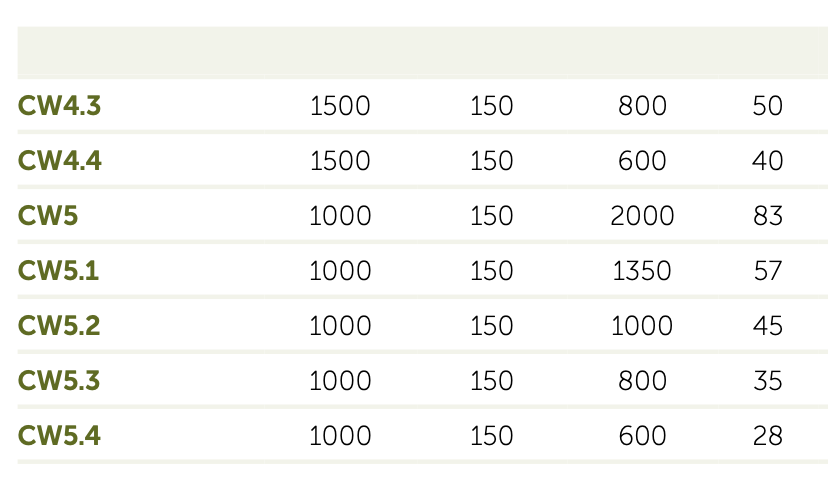Click the 1500 cell in the CW4.3 row
This screenshot has width=828, height=492.
tap(340, 106)
